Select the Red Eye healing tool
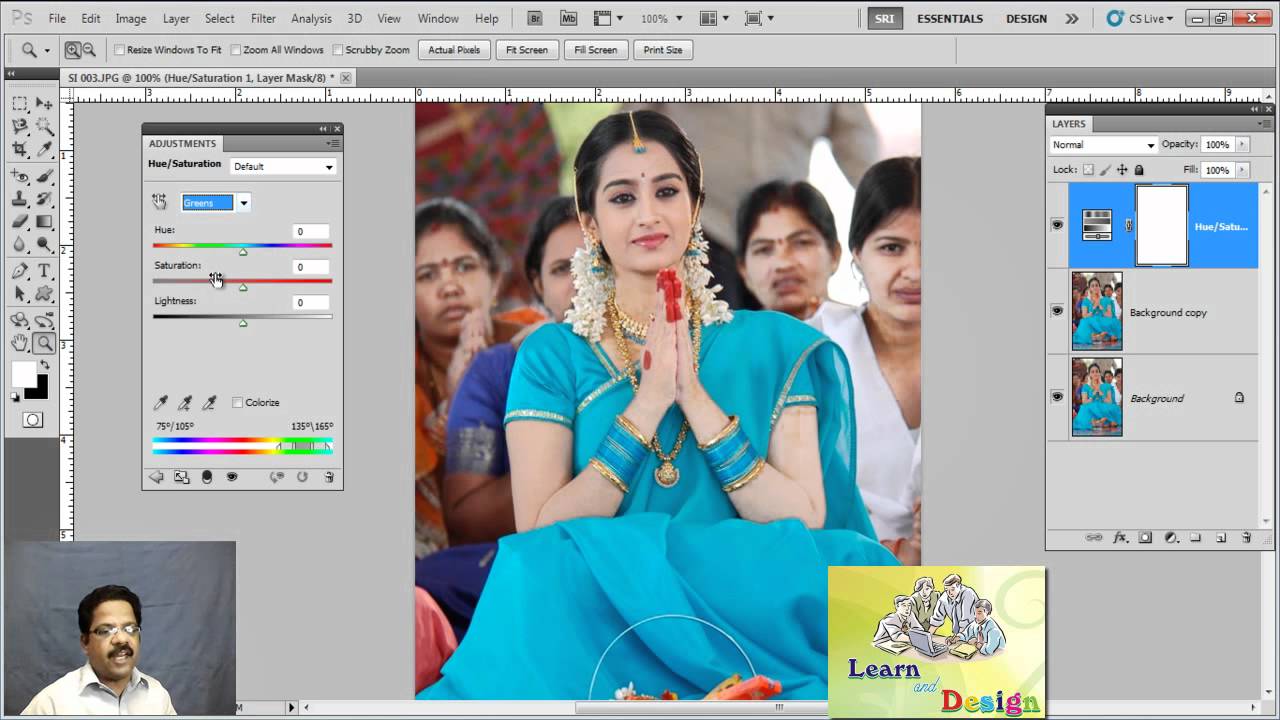1280x720 pixels. coord(20,177)
